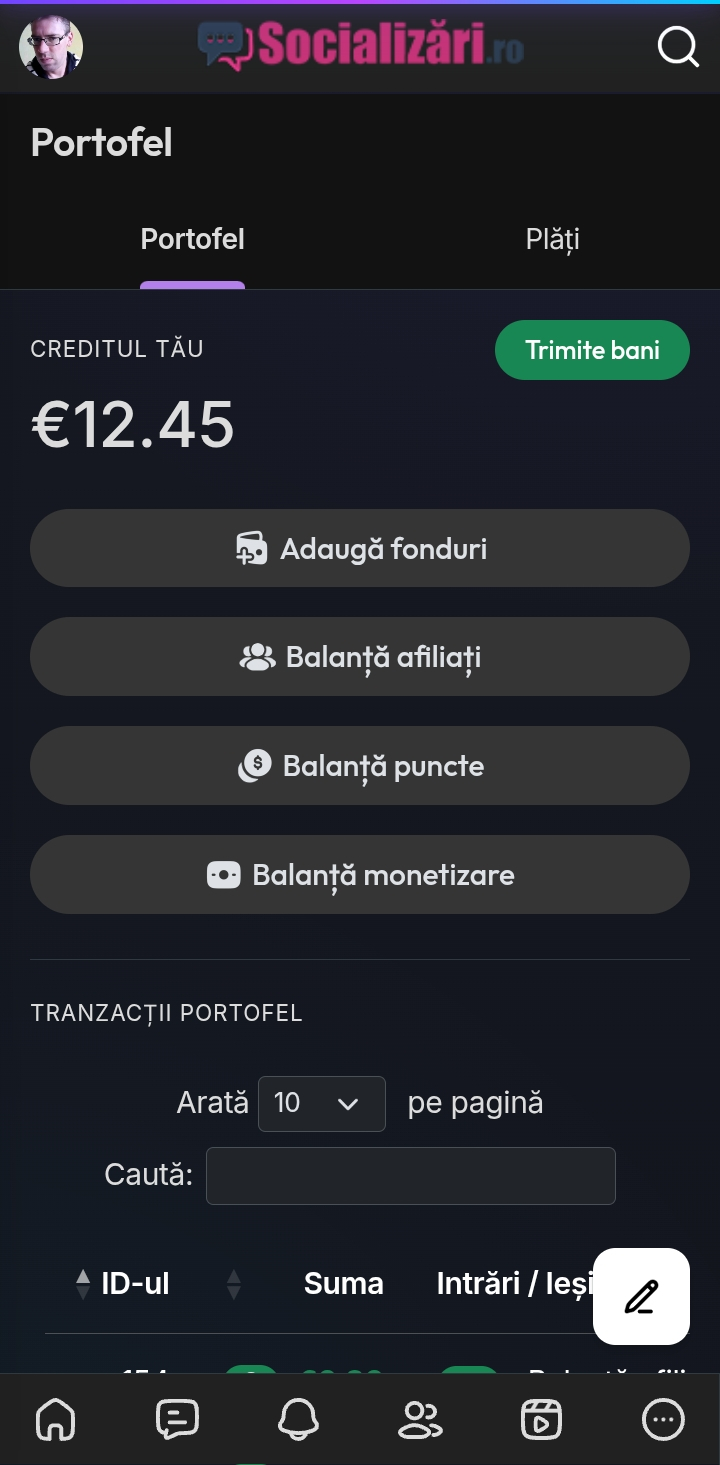The width and height of the screenshot is (720, 1465).
Task: Click the profile avatar photo
Action: pos(51,46)
